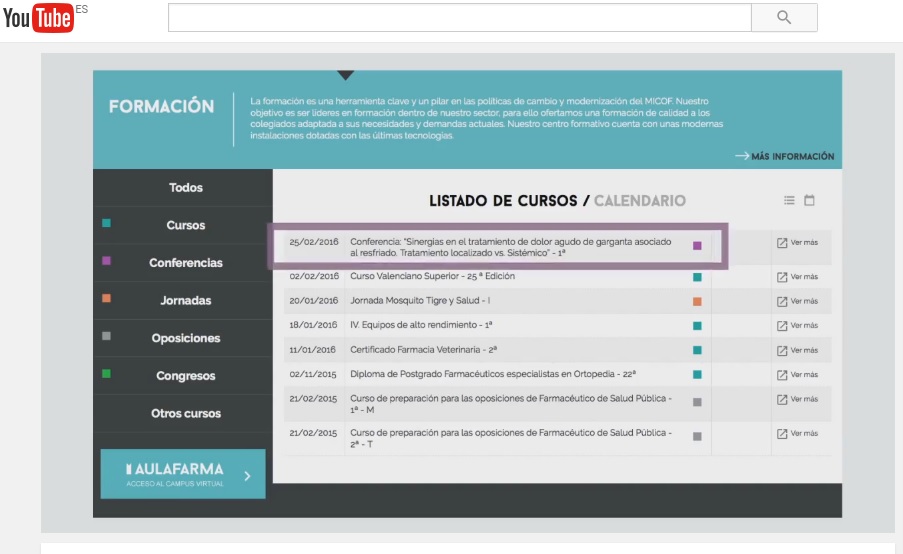The width and height of the screenshot is (903, 554).
Task: Filter by Conferencias category
Action: click(x=186, y=263)
